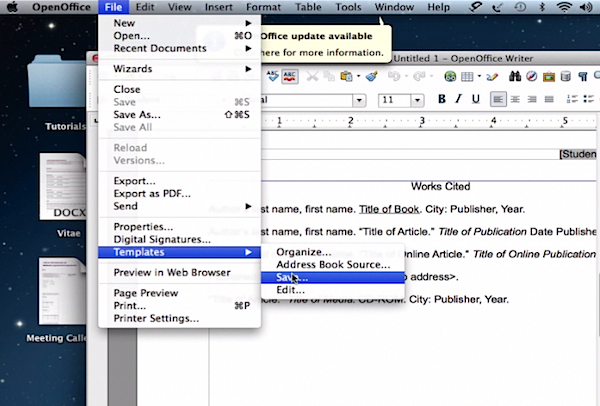Open Find & Replace binoculars icon

[x=515, y=77]
